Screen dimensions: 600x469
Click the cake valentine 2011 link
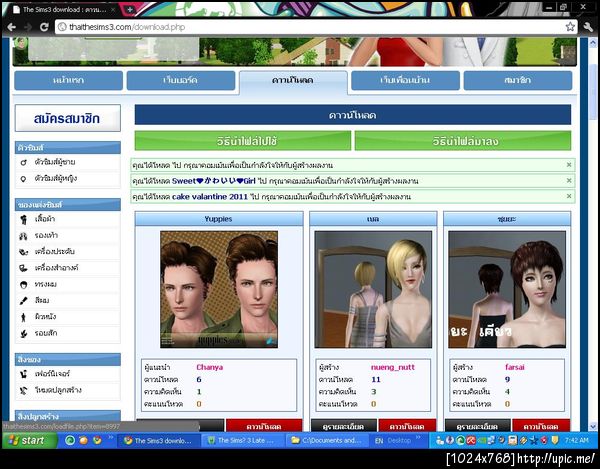coord(210,197)
